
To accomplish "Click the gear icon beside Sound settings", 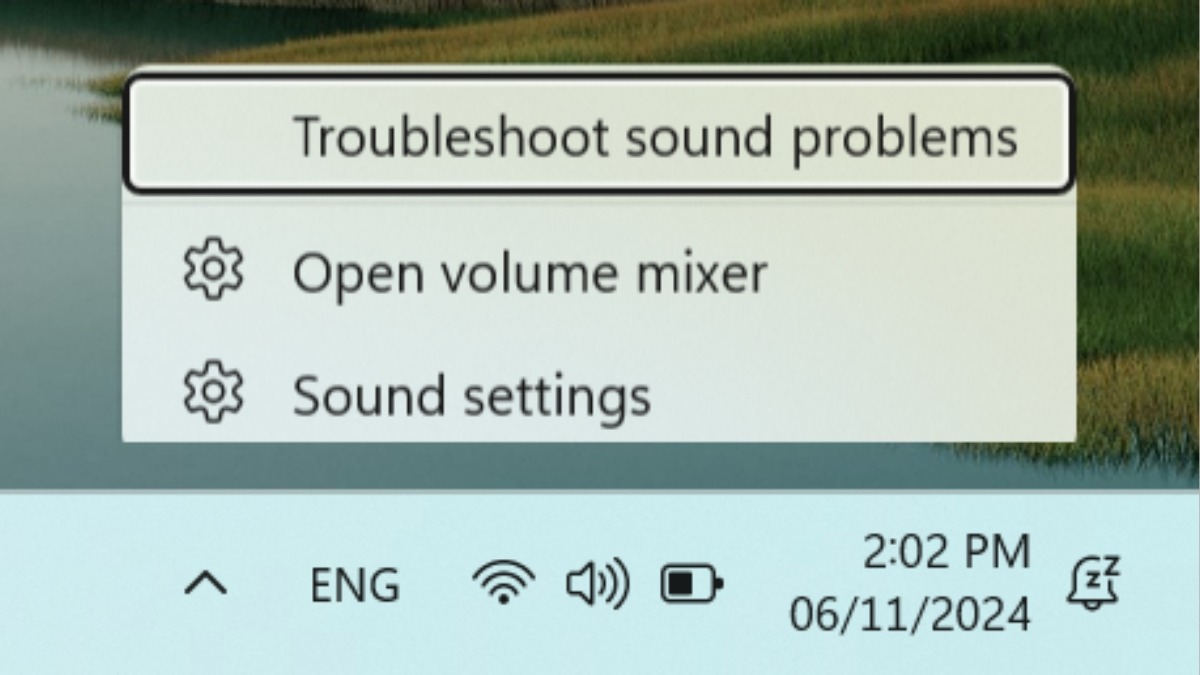I will click(213, 393).
